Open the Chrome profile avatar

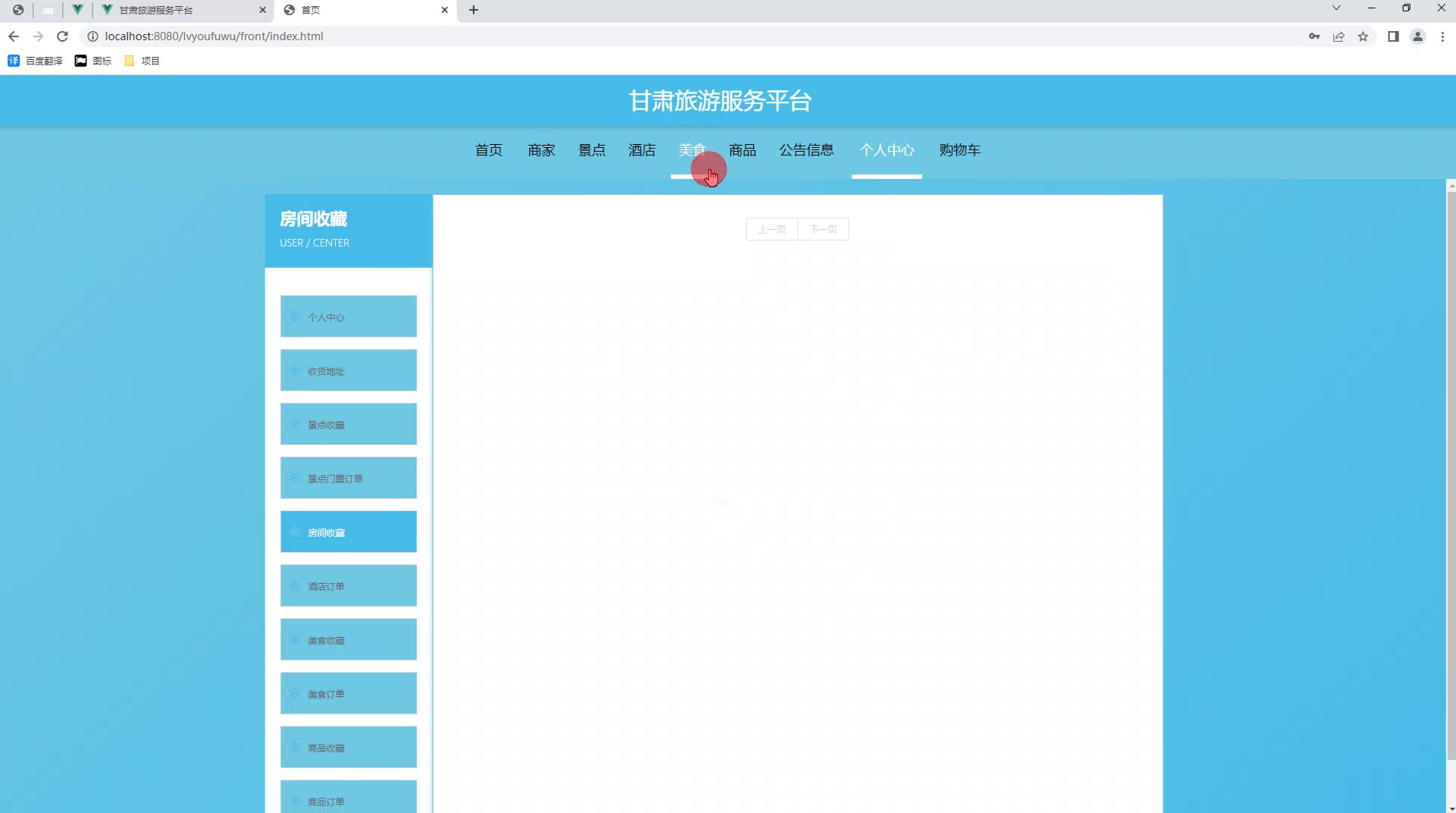point(1417,36)
